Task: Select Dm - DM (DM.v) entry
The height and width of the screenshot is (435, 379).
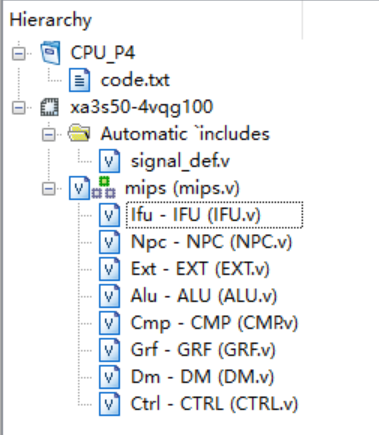Action: pyautogui.click(x=202, y=377)
